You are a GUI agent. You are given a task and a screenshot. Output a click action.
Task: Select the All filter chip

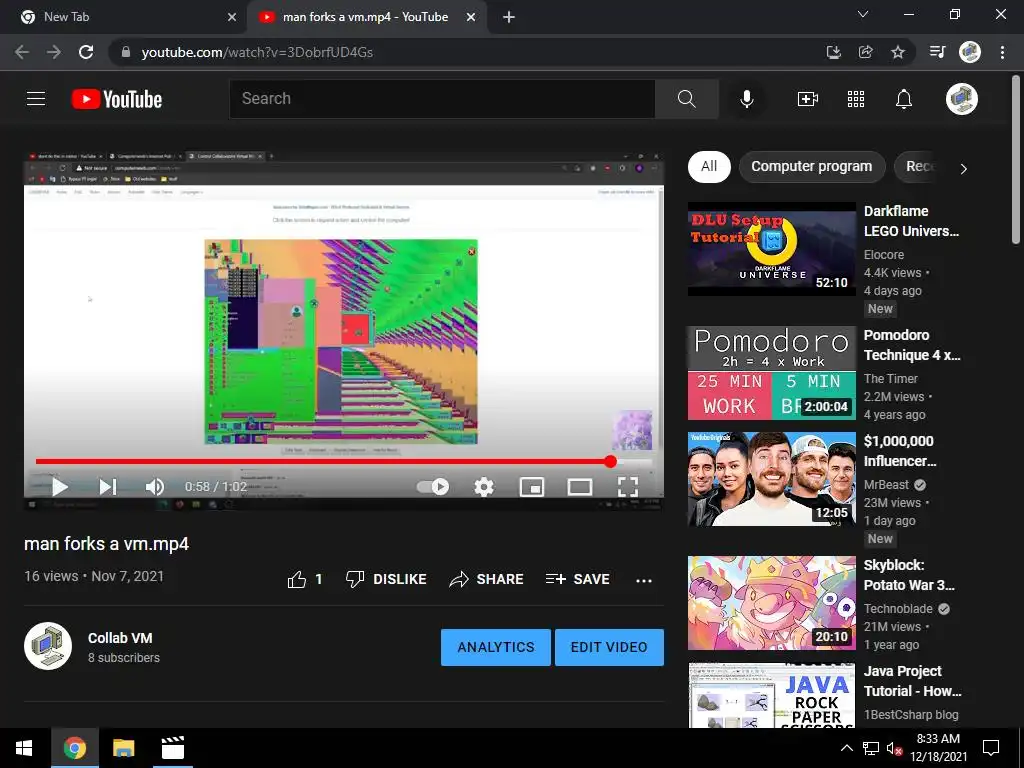tap(709, 167)
